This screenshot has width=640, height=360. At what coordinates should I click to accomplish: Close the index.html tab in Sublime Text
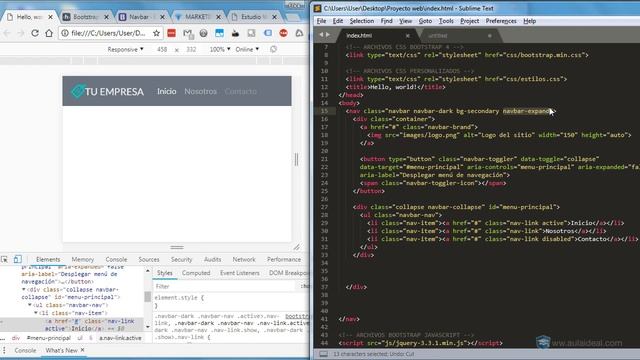[x=407, y=36]
